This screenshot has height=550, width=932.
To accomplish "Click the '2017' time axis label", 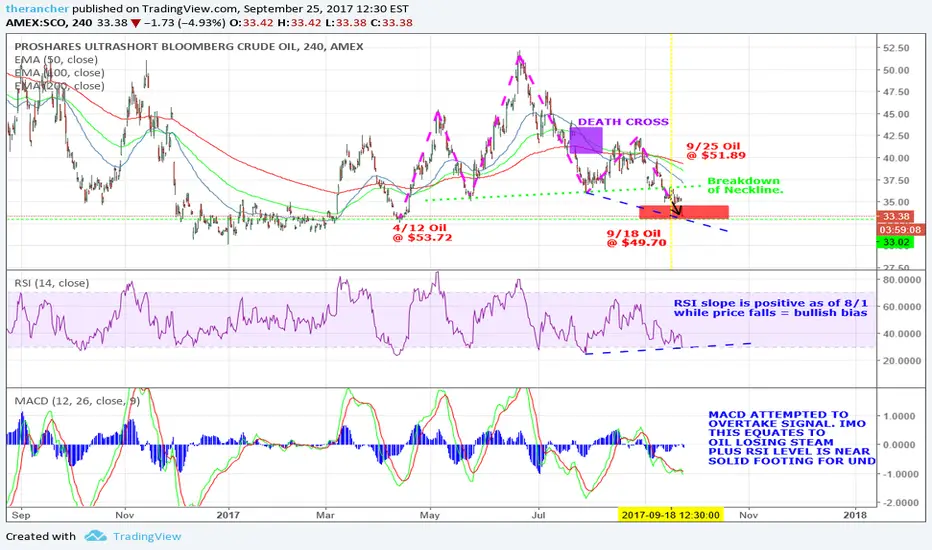I will pyautogui.click(x=228, y=515).
